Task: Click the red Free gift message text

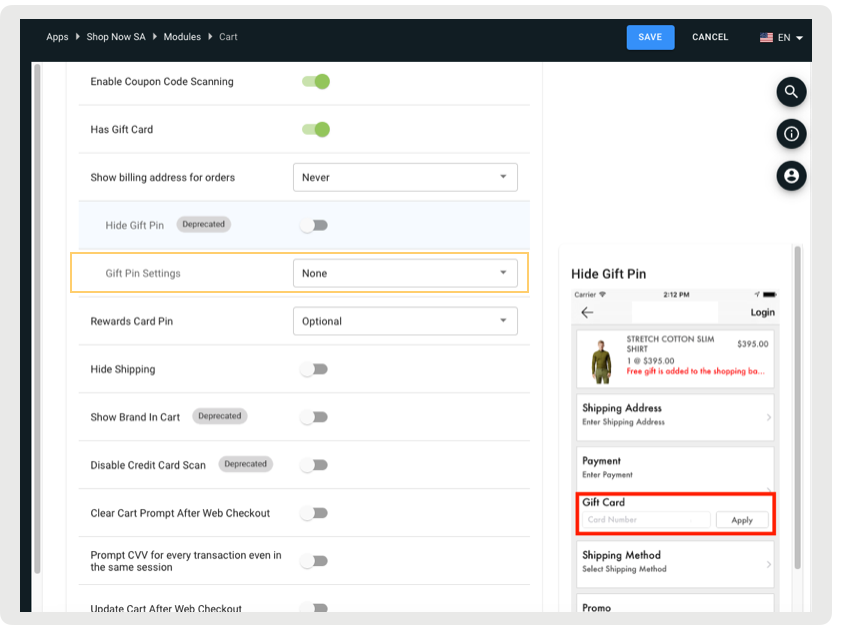Action: pos(696,371)
